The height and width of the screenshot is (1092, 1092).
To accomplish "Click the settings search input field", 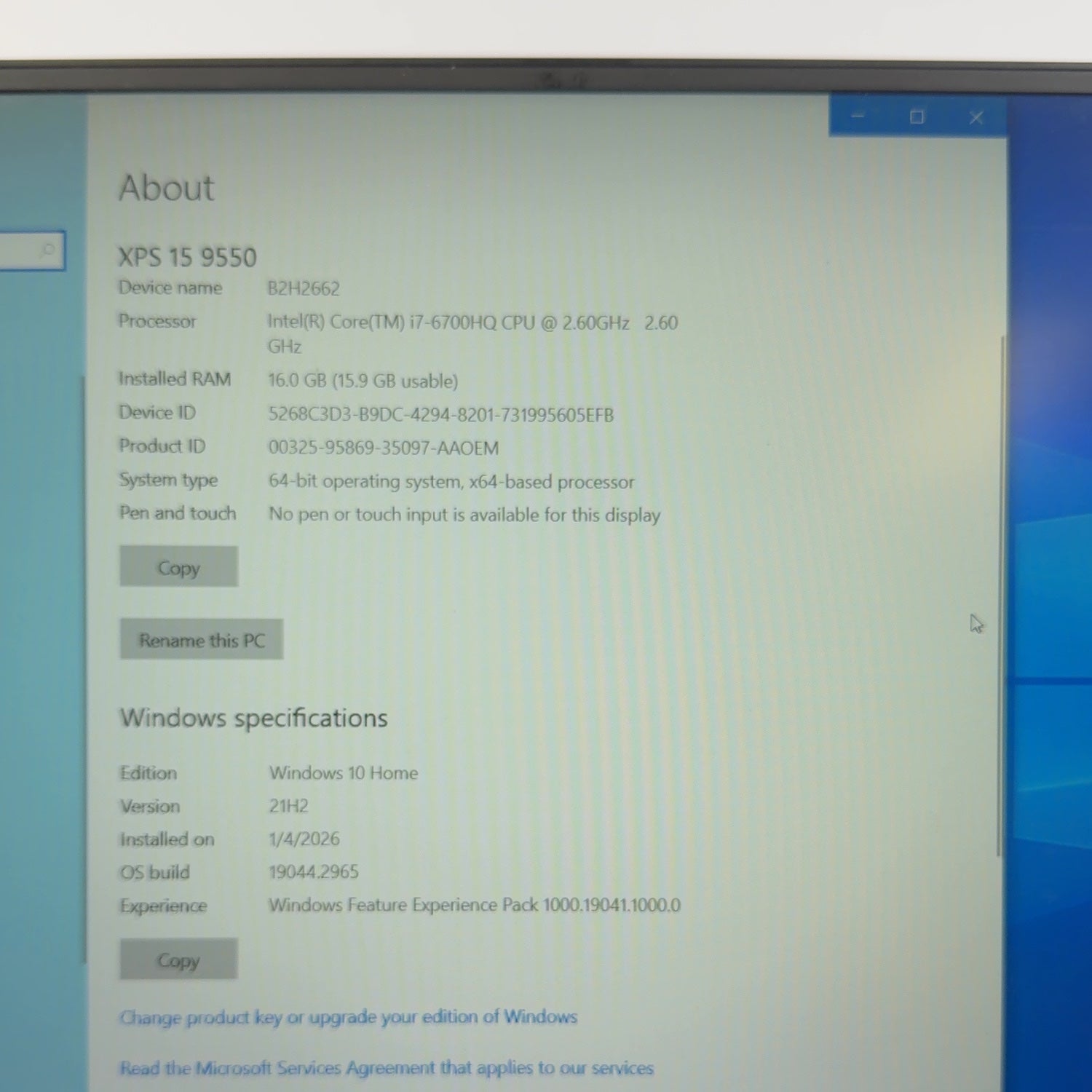I will pos(31,251).
